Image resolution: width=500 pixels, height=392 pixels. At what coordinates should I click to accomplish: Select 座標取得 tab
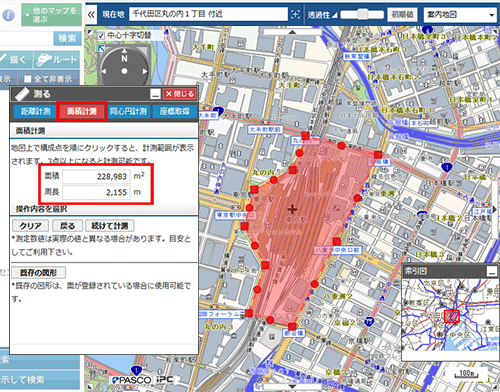click(175, 111)
